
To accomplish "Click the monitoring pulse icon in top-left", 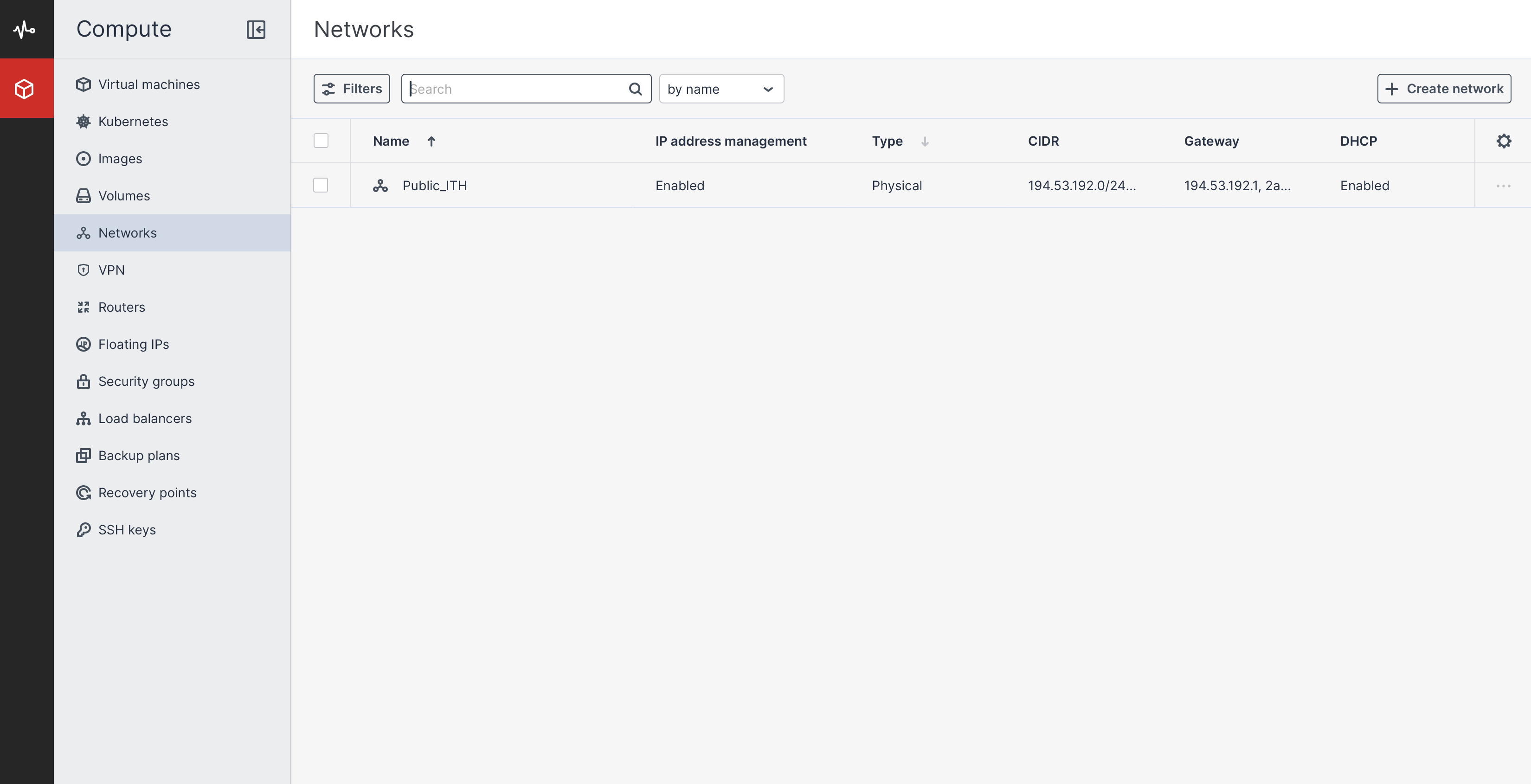I will point(25,29).
